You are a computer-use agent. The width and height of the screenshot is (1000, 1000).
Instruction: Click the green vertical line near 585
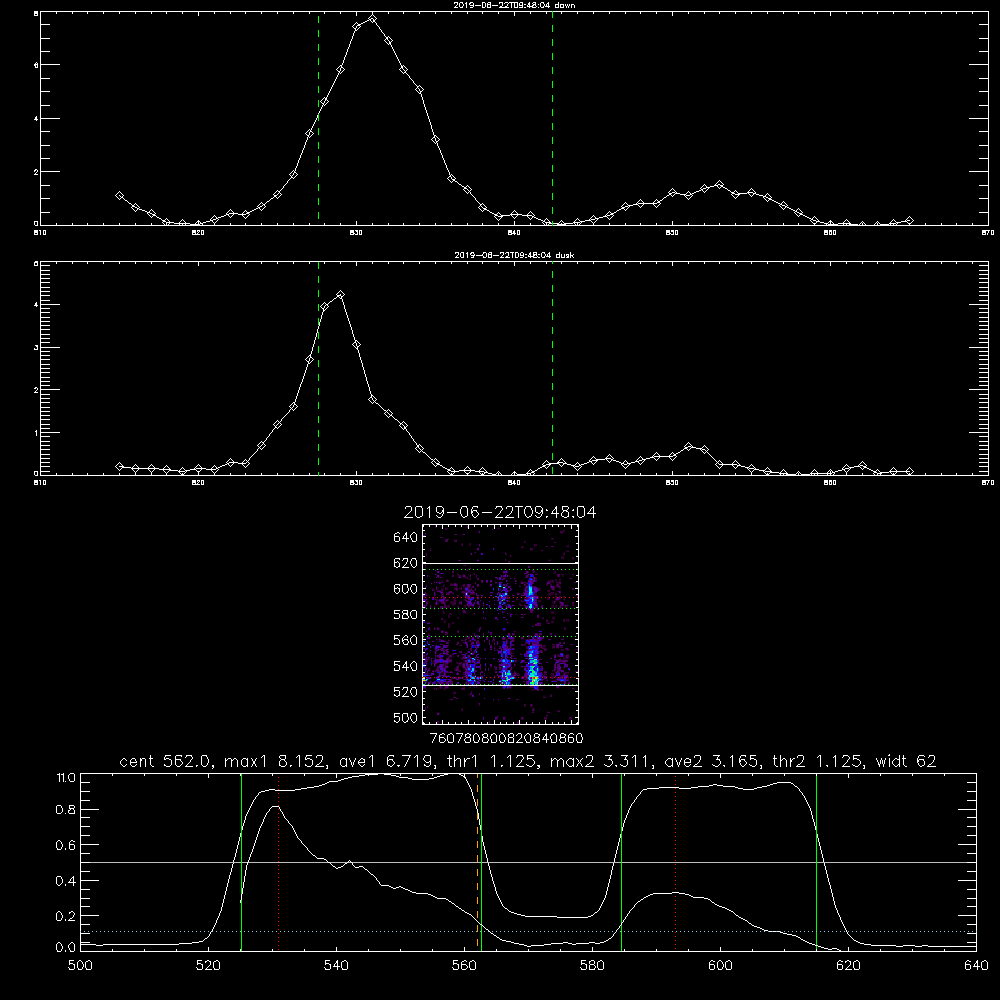621,862
